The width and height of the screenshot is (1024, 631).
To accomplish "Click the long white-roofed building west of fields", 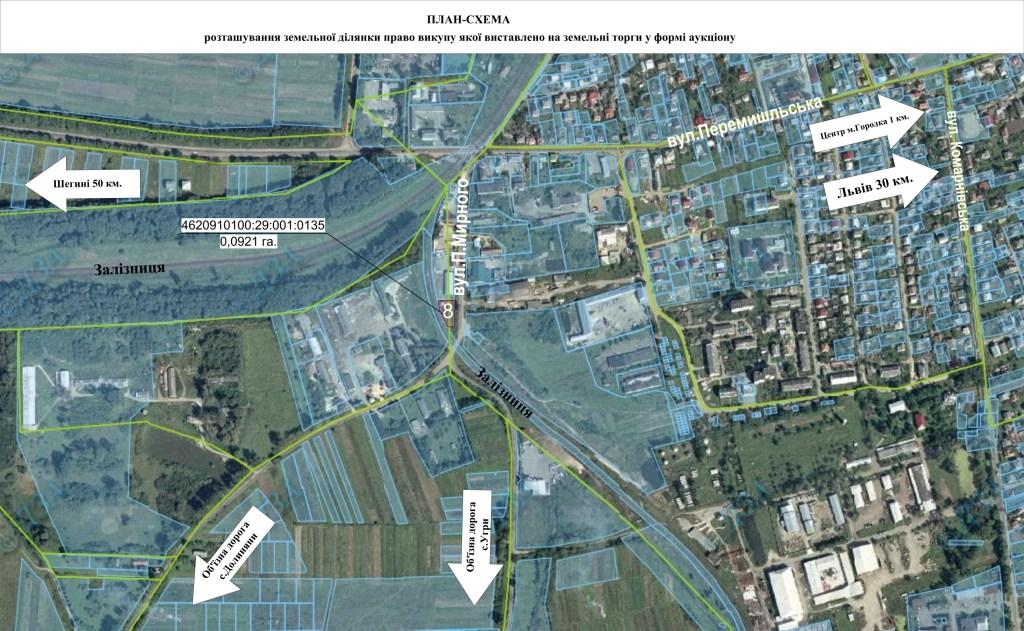I will click(29, 396).
